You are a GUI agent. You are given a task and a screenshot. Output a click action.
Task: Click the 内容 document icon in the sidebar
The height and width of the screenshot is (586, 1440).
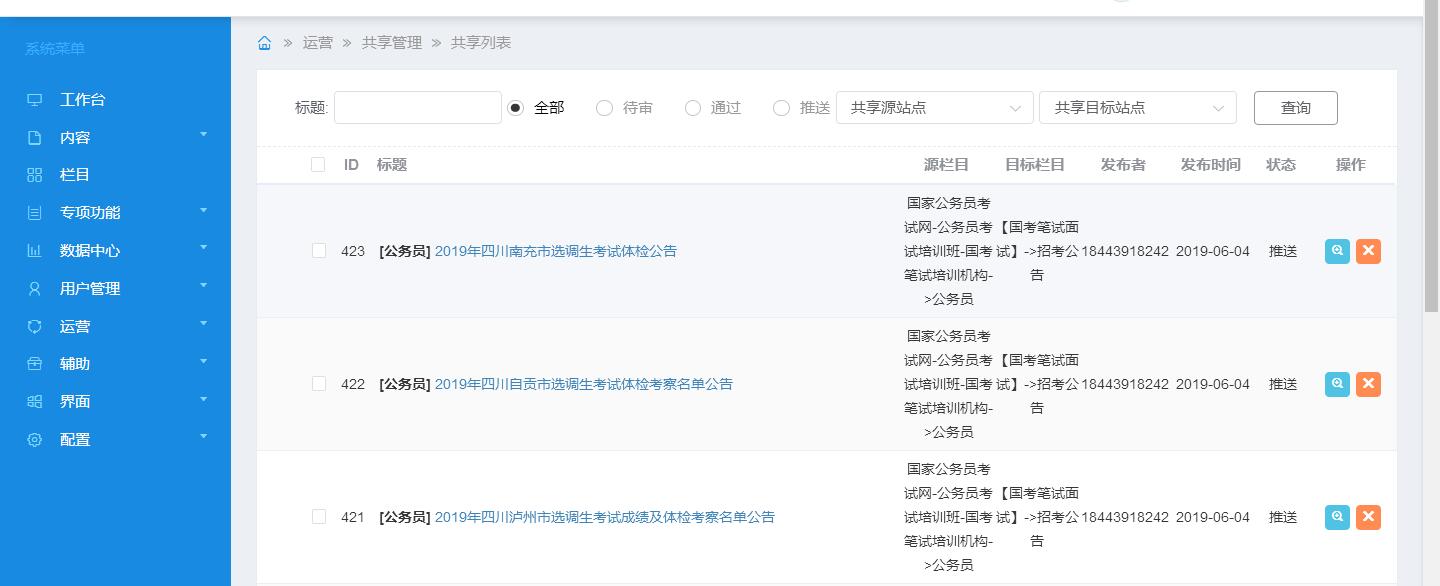tap(35, 138)
